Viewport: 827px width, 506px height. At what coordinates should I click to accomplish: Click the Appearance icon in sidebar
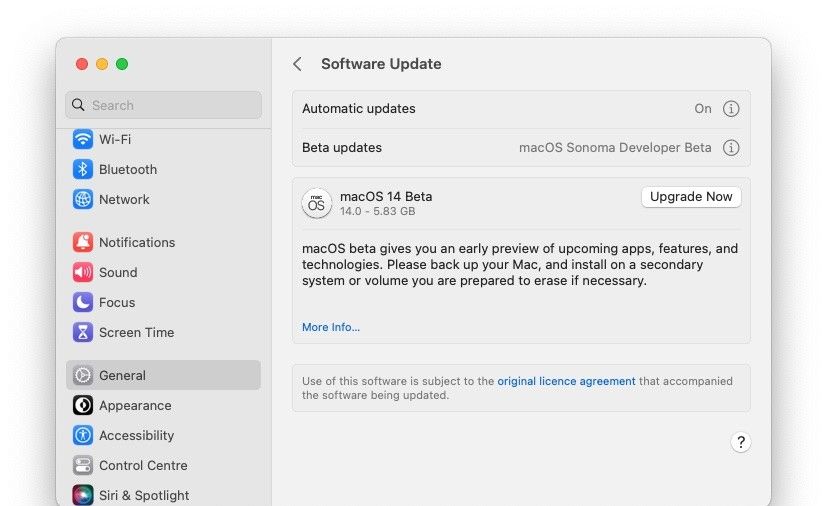83,405
